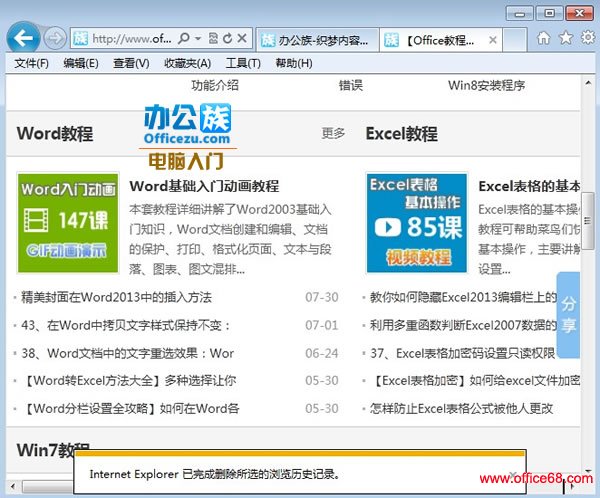Screen dimensions: 600x498
Task: Click the horizontal scrollbar left arrow
Action: 13,487
